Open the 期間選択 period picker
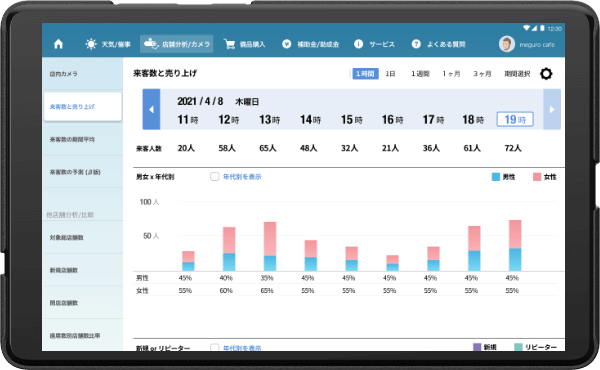 (517, 74)
